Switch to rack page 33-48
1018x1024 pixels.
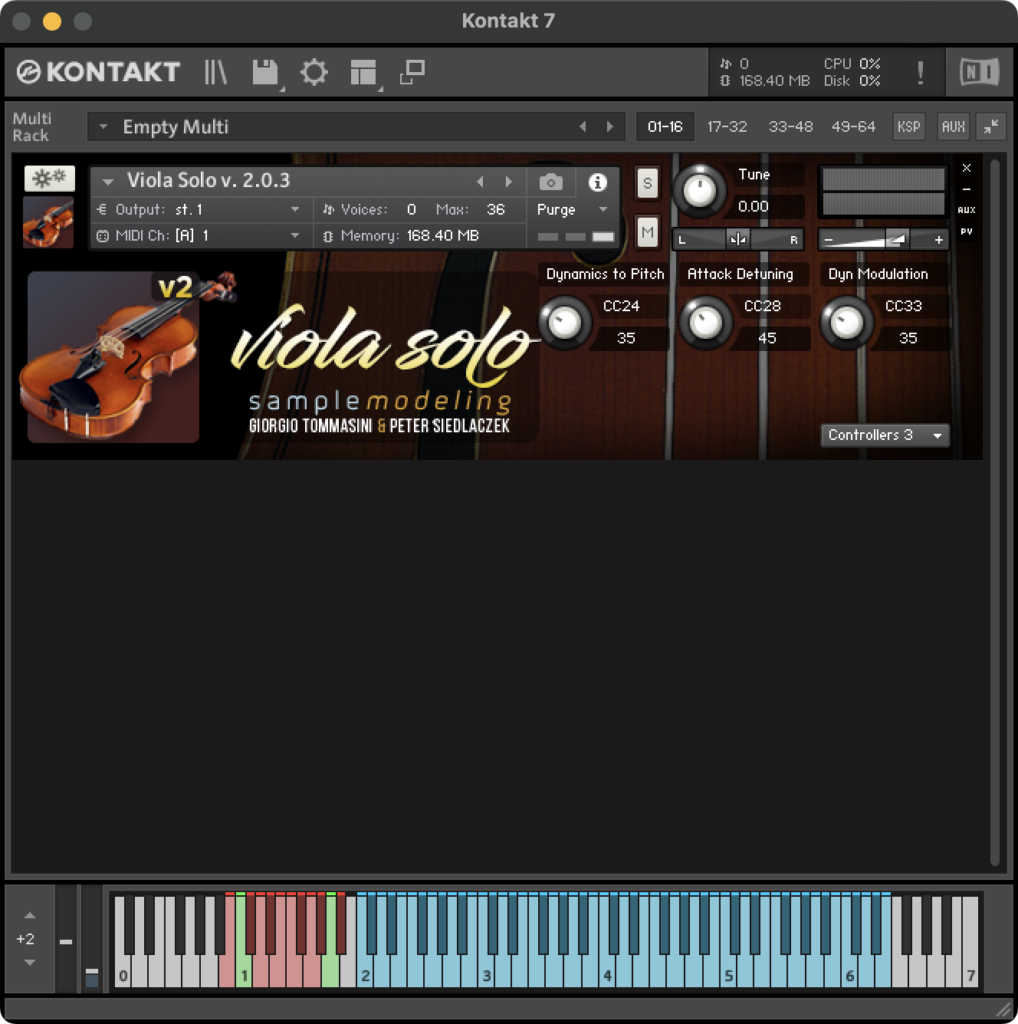(790, 127)
